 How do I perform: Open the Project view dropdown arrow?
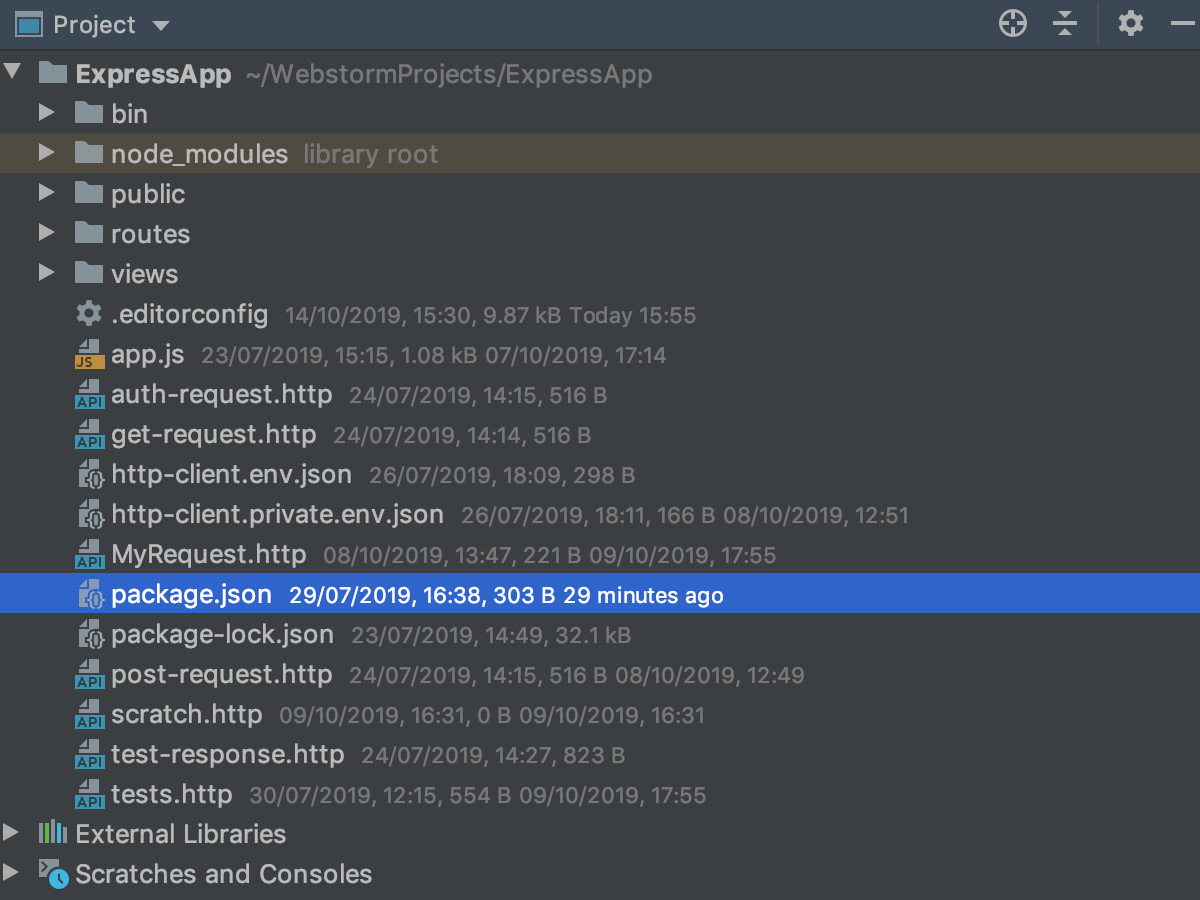coord(161,26)
